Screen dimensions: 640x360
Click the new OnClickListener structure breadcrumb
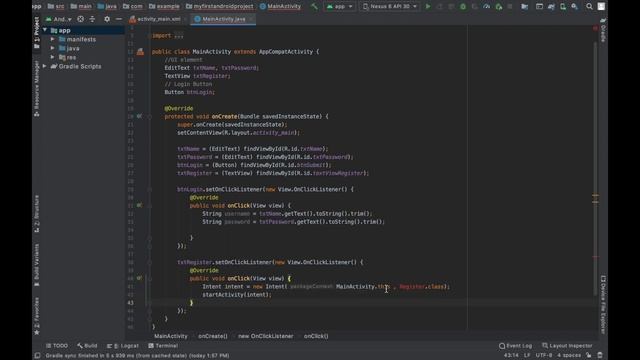(x=266, y=336)
